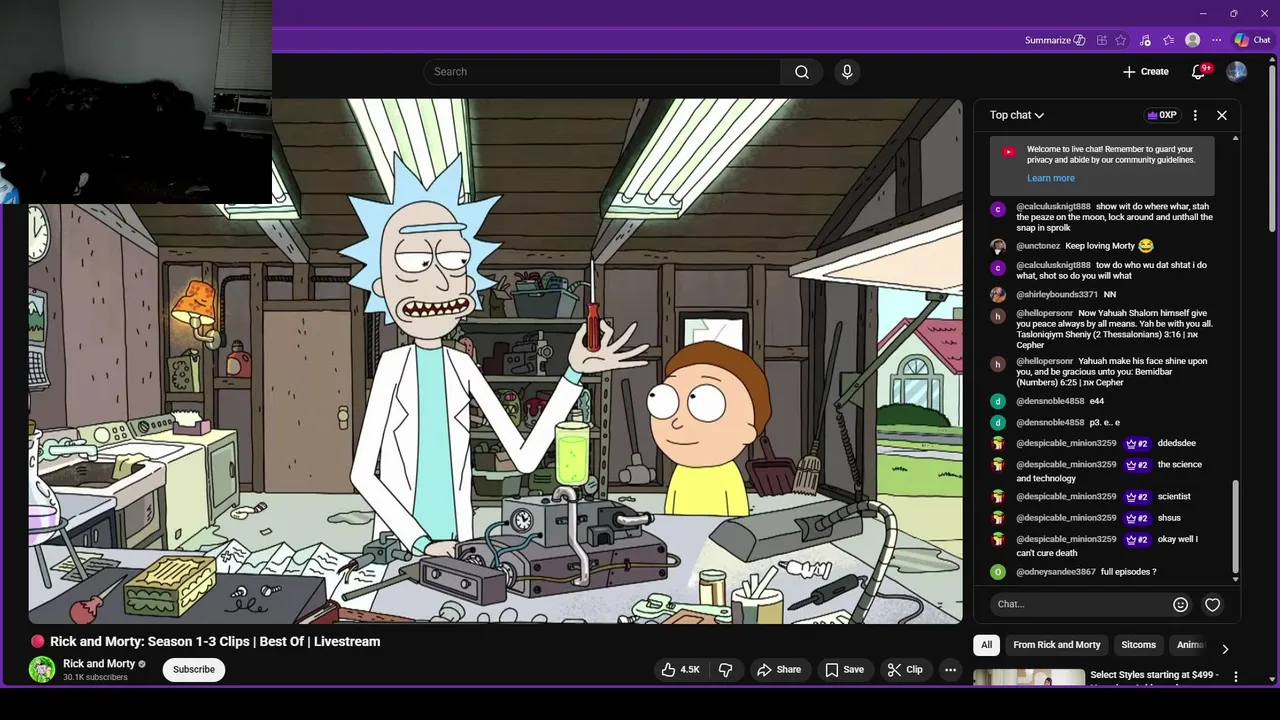Image resolution: width=1280 pixels, height=720 pixels.
Task: Open browser profile avatar
Action: [1193, 40]
